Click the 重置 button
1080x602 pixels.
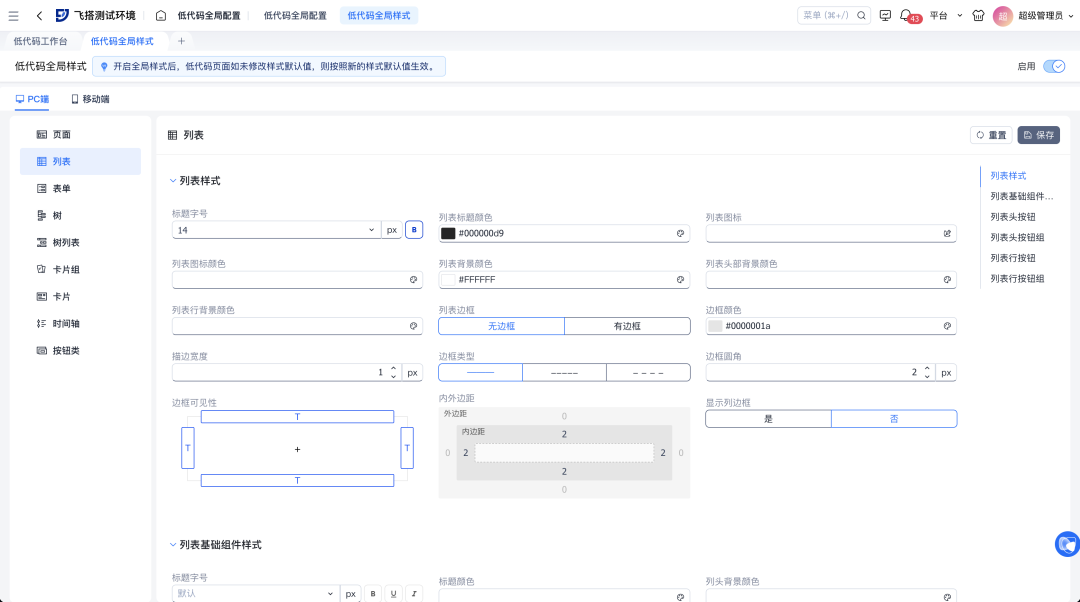click(991, 135)
